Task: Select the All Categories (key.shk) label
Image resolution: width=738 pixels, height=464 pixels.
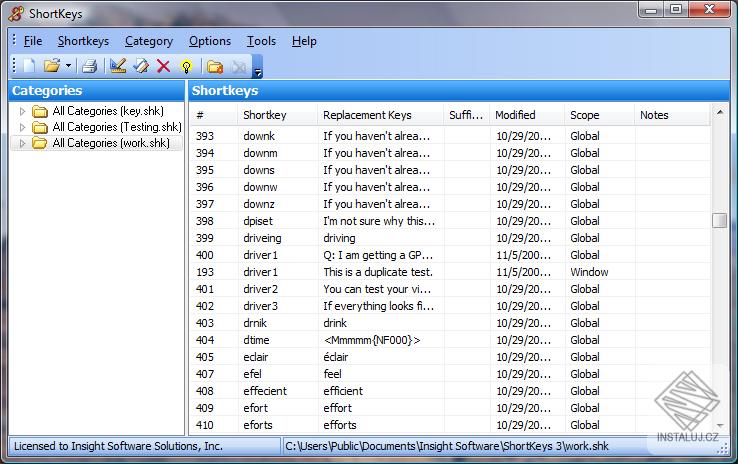Action: [108, 111]
